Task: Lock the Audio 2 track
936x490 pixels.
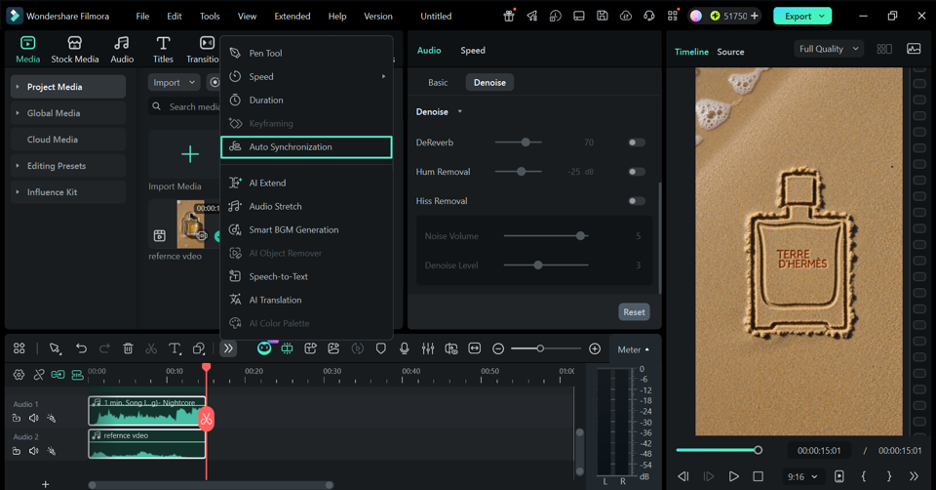Action: (17, 451)
